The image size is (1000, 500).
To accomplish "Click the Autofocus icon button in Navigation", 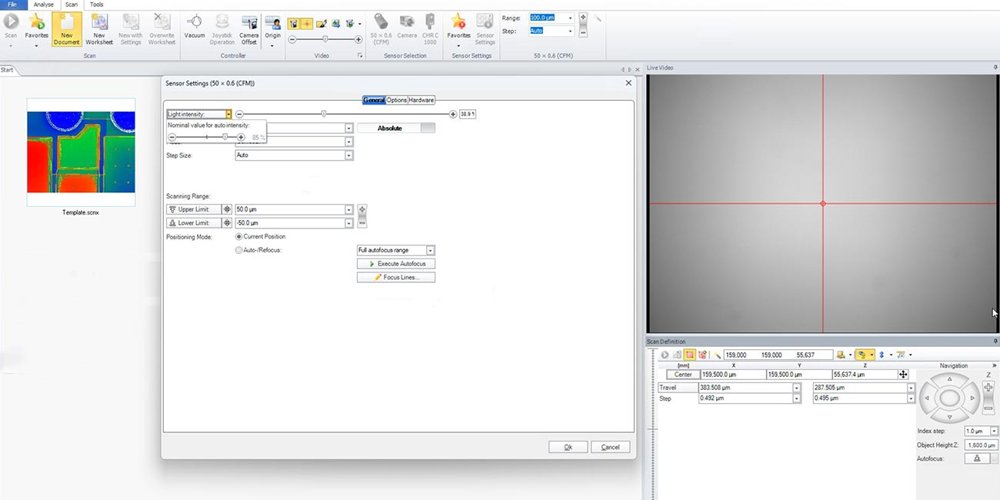I will pyautogui.click(x=976, y=459).
